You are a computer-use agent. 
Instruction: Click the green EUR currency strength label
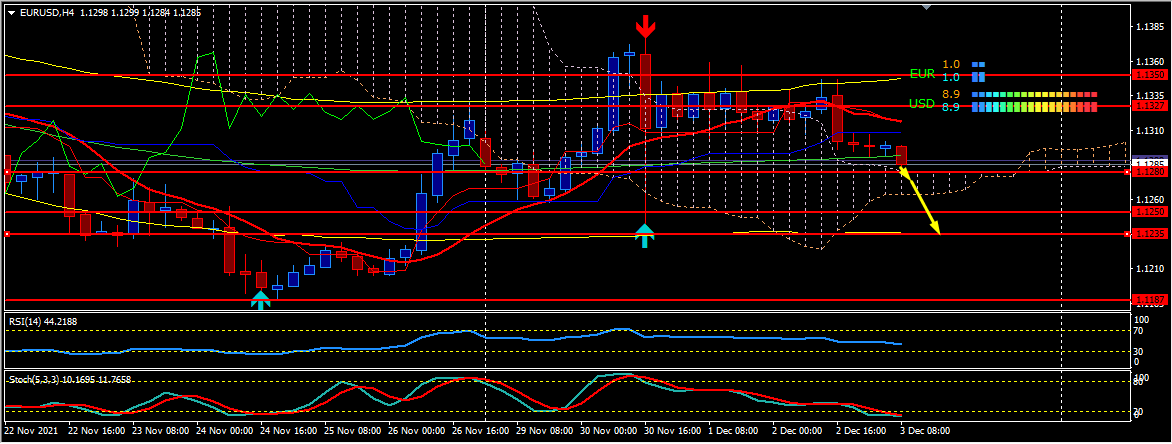point(922,74)
